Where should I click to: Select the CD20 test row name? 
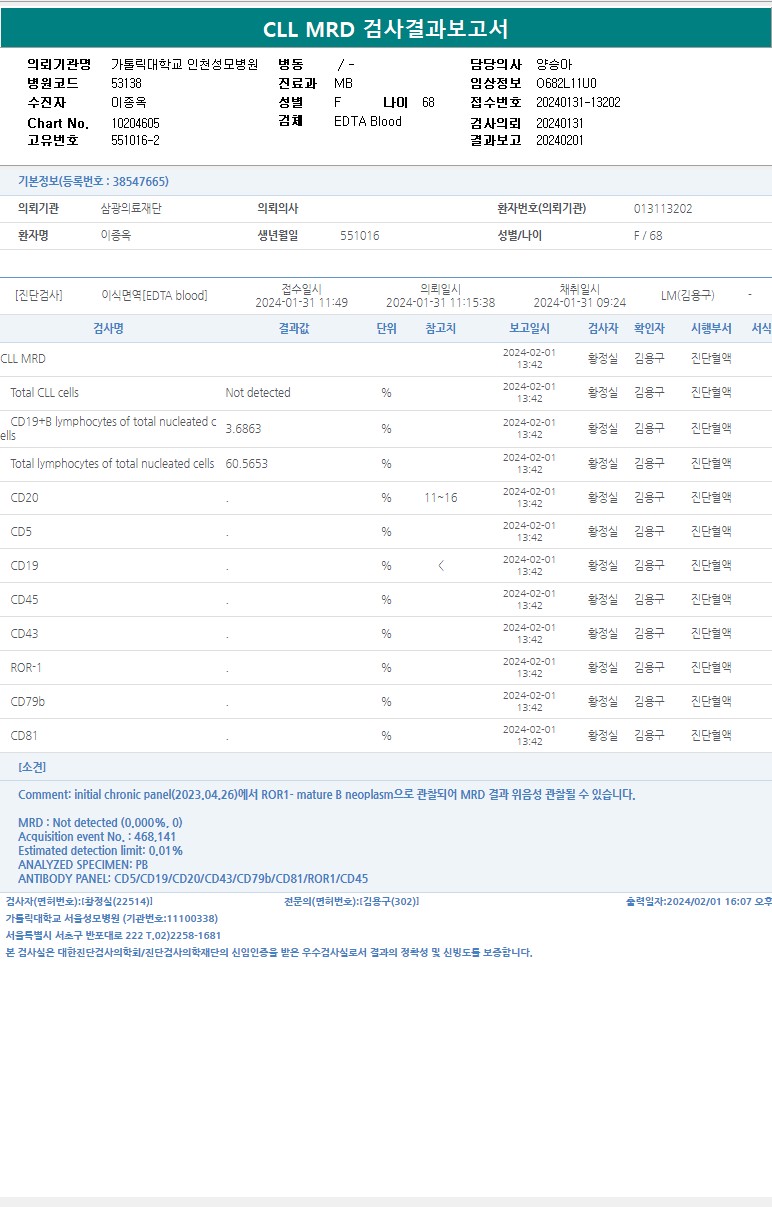tap(25, 498)
